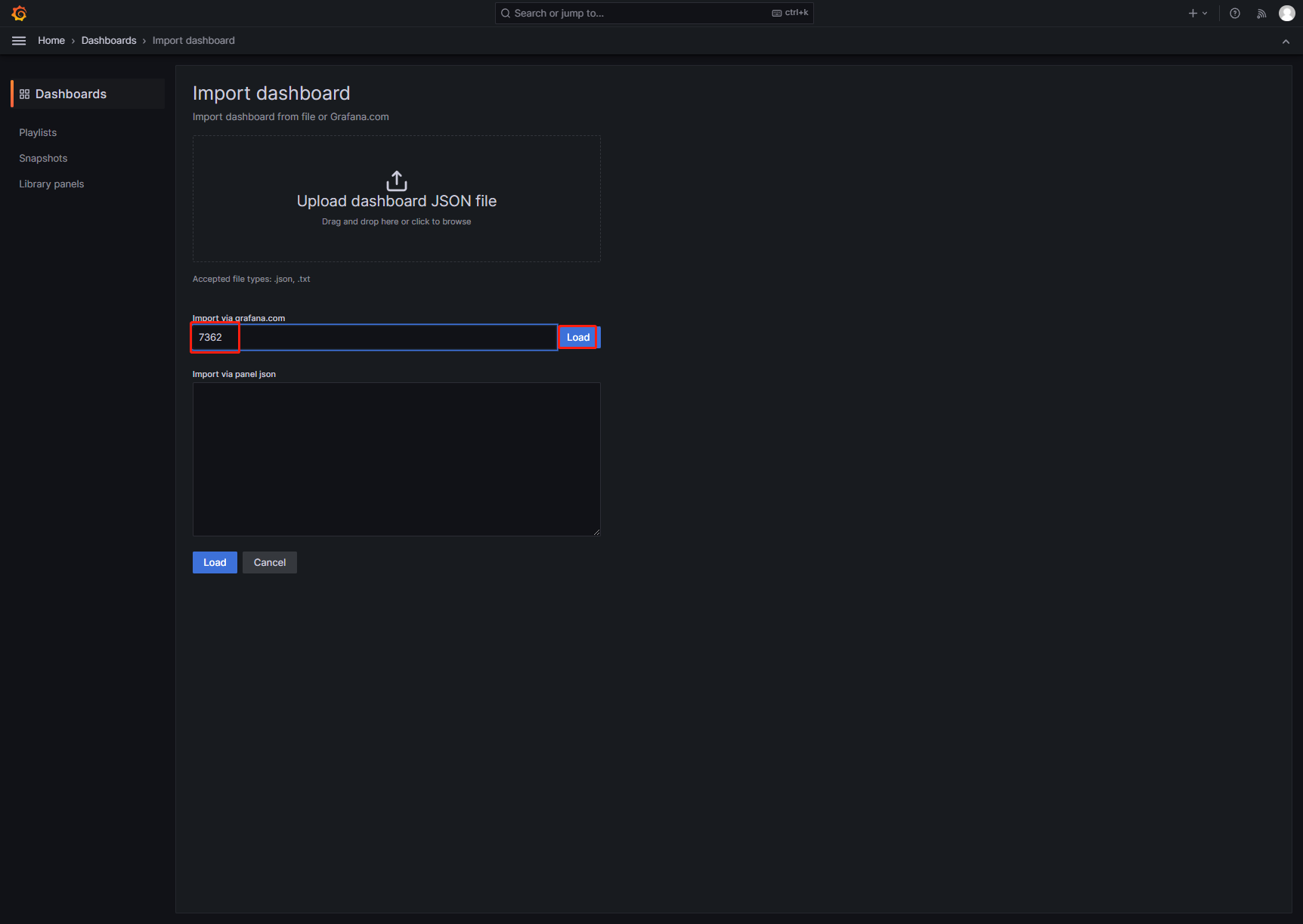Image resolution: width=1303 pixels, height=924 pixels.
Task: Click the Upload dashboard JSON file dropzone
Action: (397, 199)
